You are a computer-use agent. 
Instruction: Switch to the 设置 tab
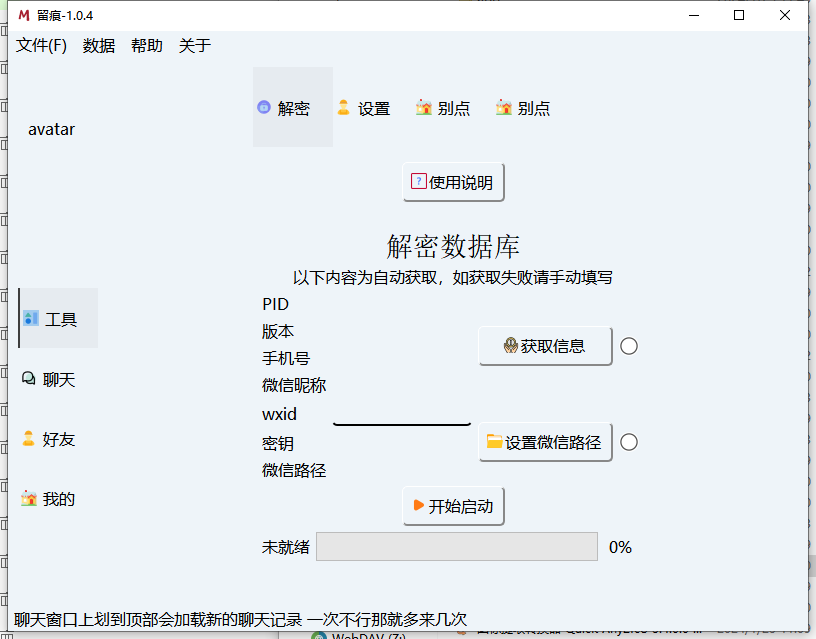pyautogui.click(x=373, y=107)
